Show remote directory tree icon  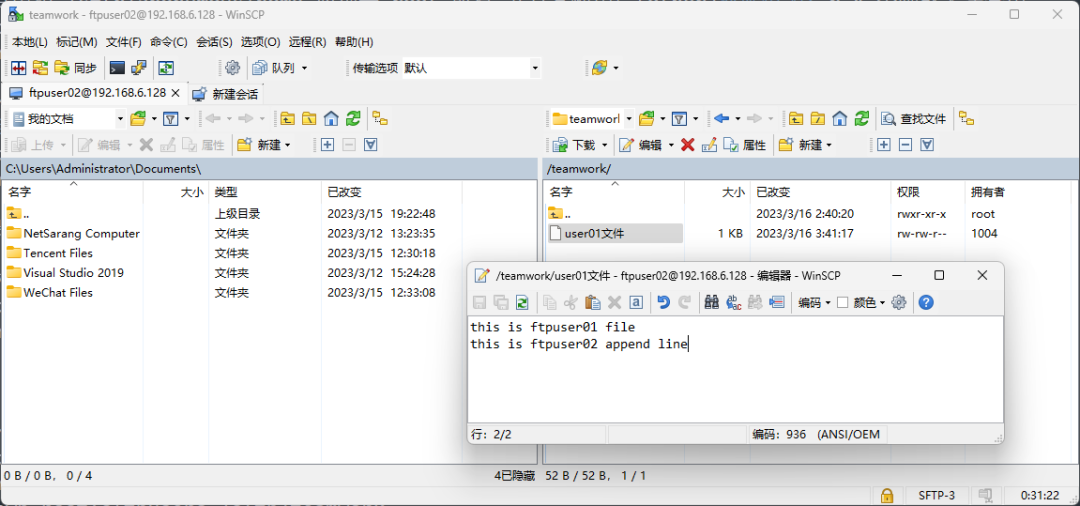pos(967,118)
